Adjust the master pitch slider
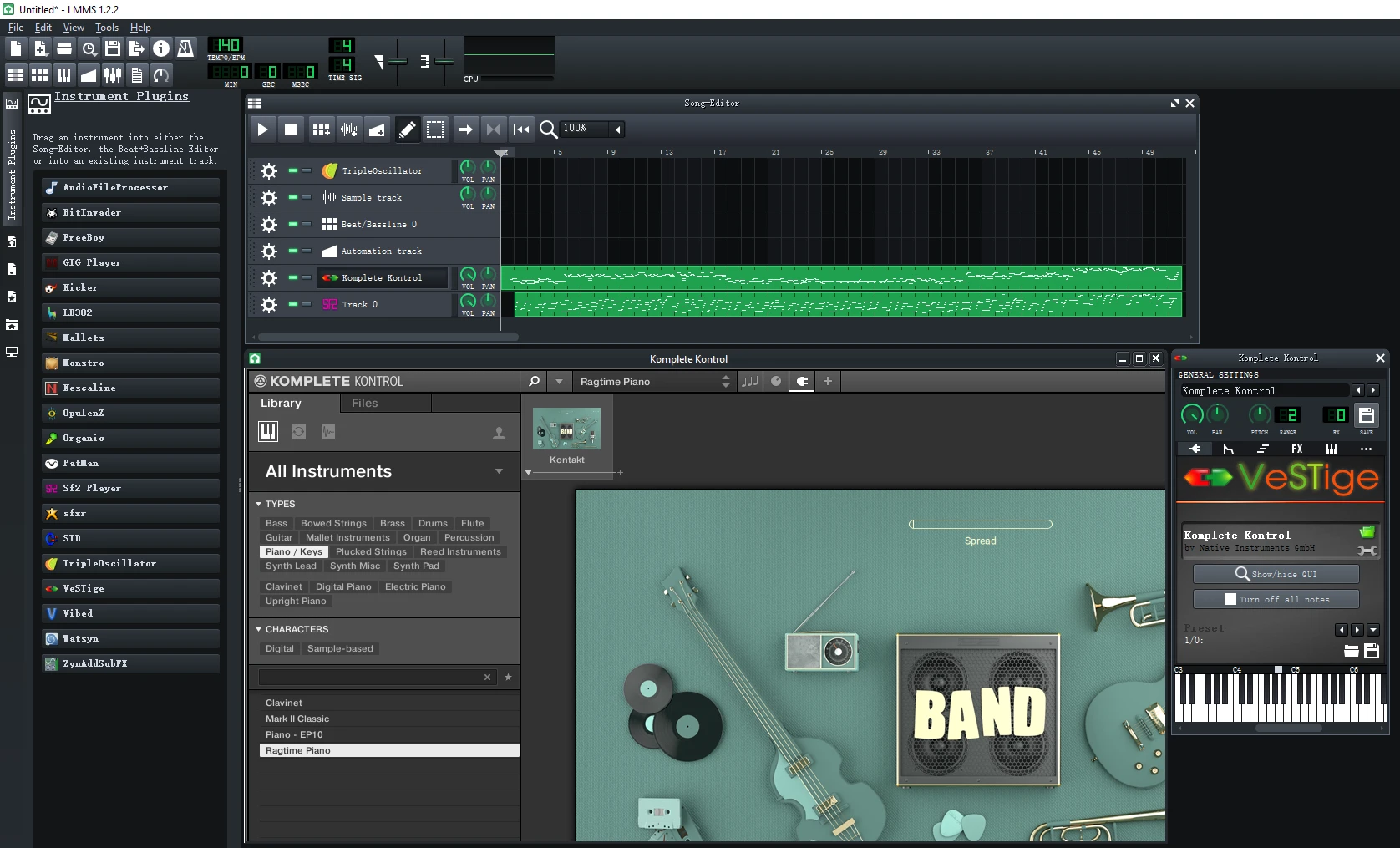 coord(444,61)
